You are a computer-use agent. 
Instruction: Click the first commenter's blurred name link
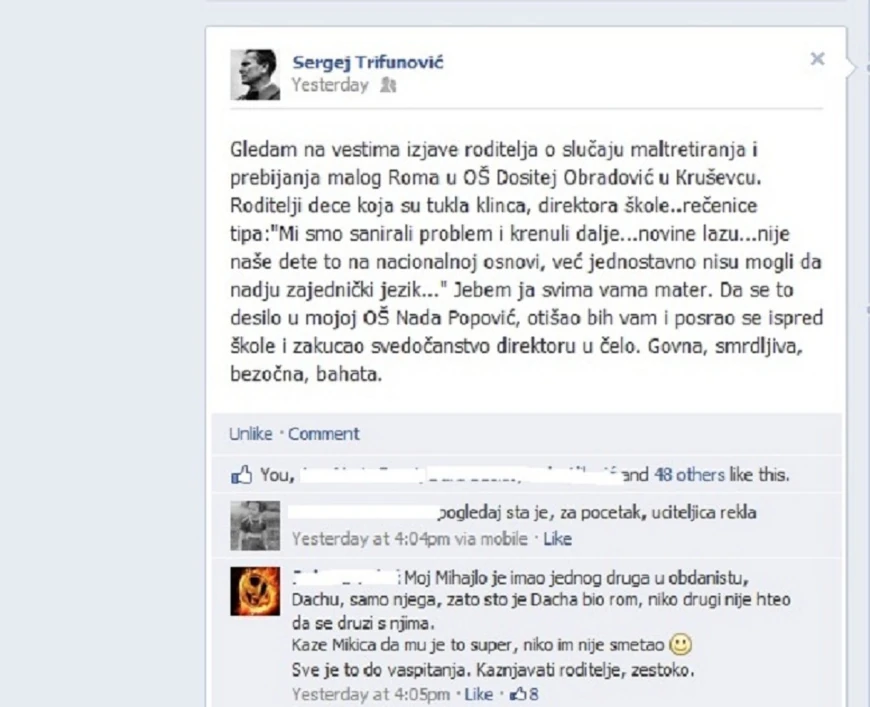363,512
